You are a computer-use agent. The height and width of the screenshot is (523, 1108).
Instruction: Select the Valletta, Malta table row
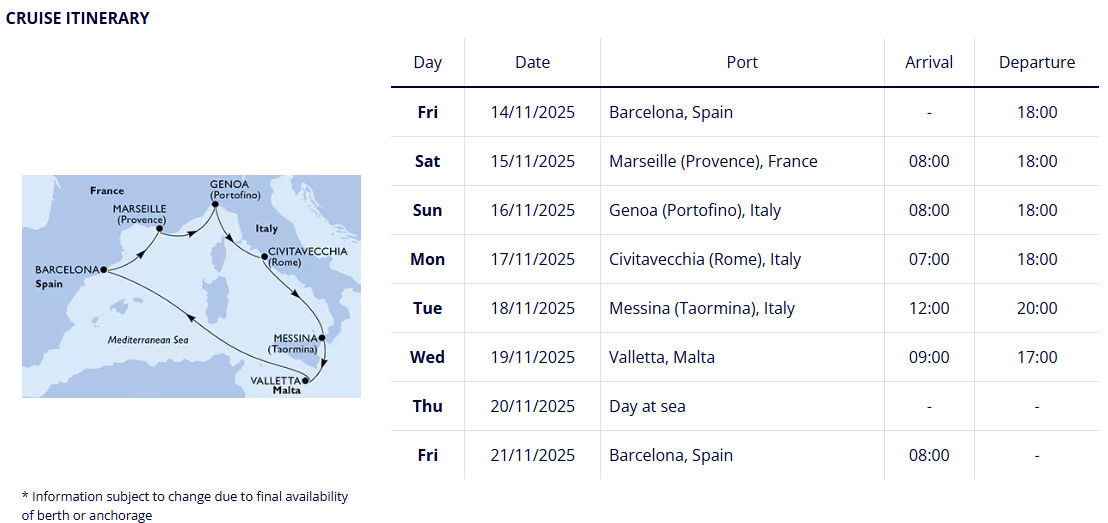[x=662, y=357]
